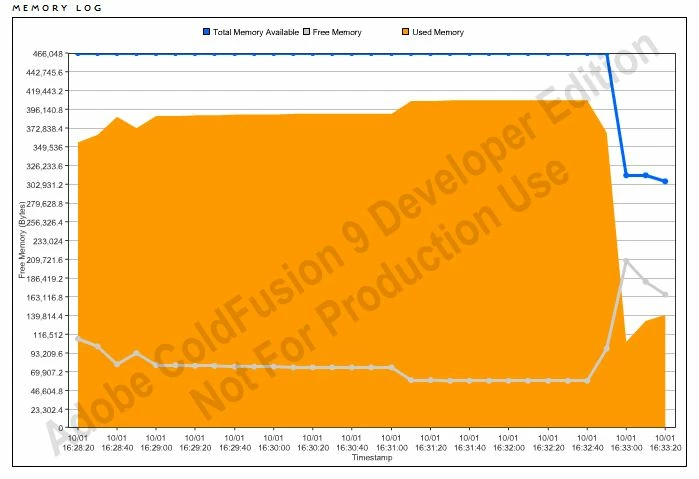699x479 pixels.
Task: Click the 186,419.2 y-axis value
Action: 44,278
